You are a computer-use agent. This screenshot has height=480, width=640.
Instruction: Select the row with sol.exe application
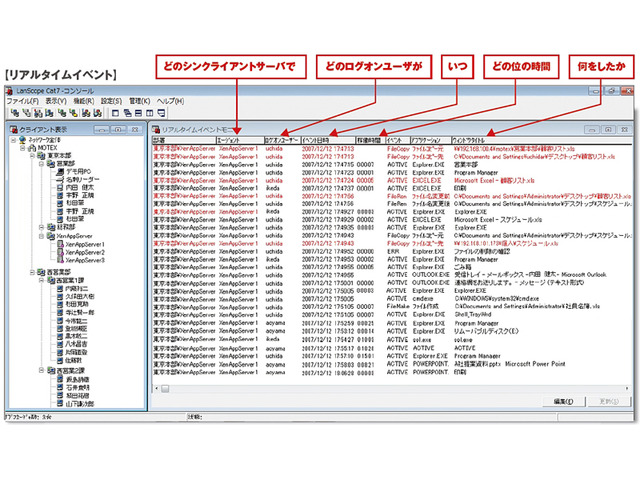(392, 340)
